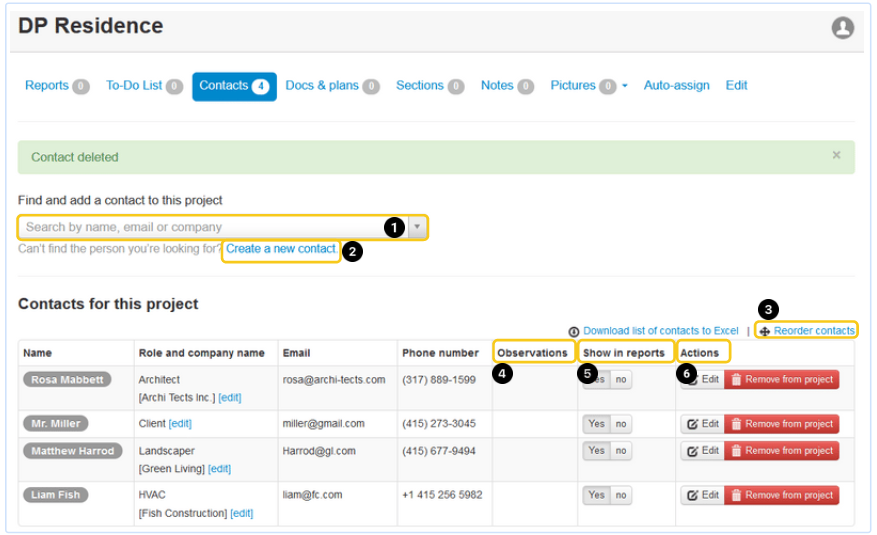Image resolution: width=877 pixels, height=535 pixels.
Task: Click email Harrod@gl.com
Action: (319, 451)
